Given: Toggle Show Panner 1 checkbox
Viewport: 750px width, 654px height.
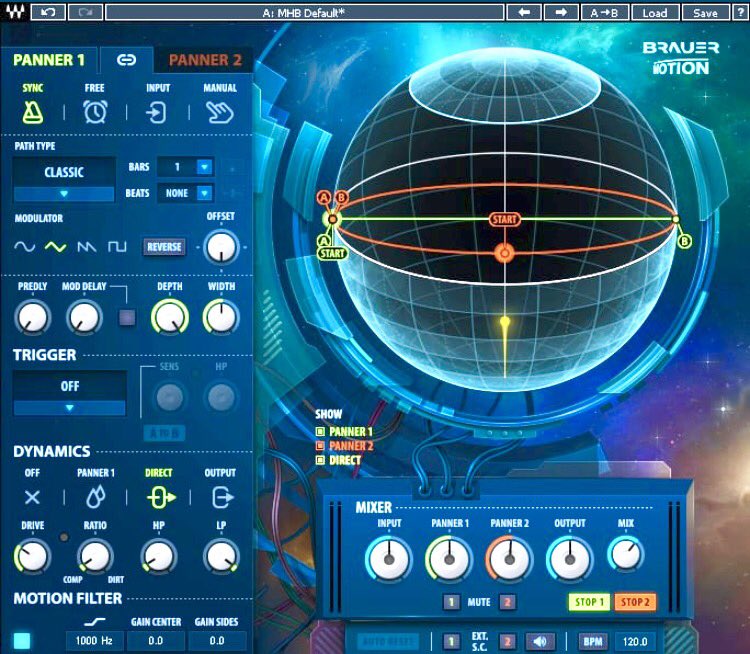Looking at the screenshot, I should click(320, 432).
